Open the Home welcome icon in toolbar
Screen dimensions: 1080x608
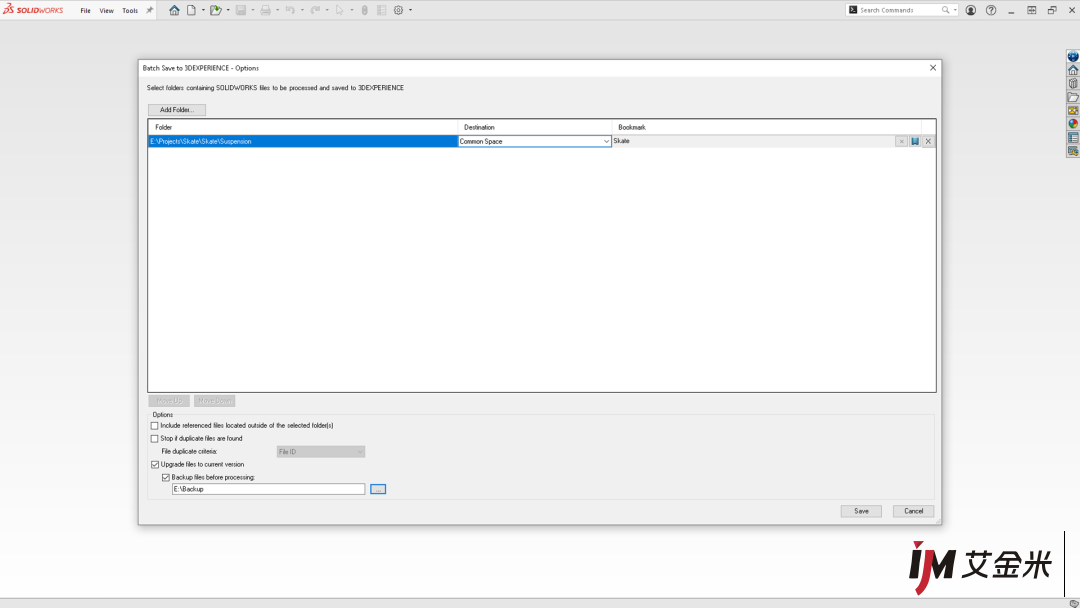pyautogui.click(x=174, y=10)
